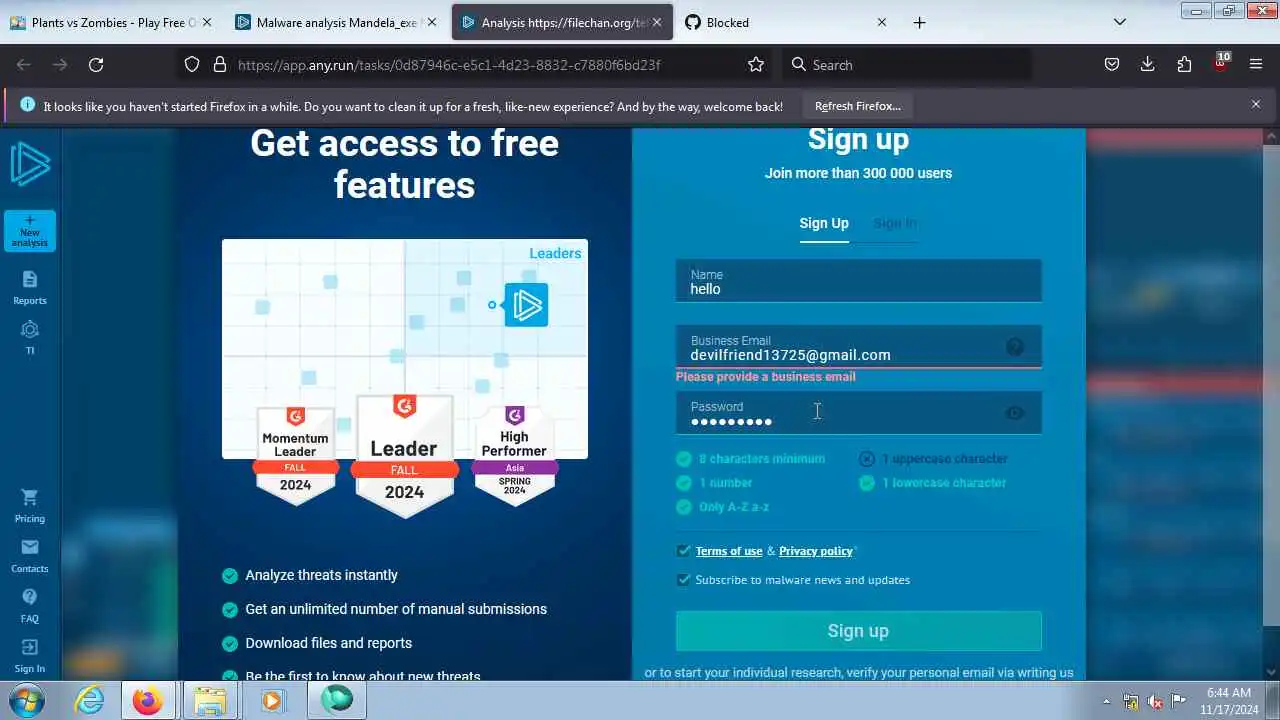This screenshot has height=720, width=1280.
Task: Close the Blocked tab
Action: (881, 22)
